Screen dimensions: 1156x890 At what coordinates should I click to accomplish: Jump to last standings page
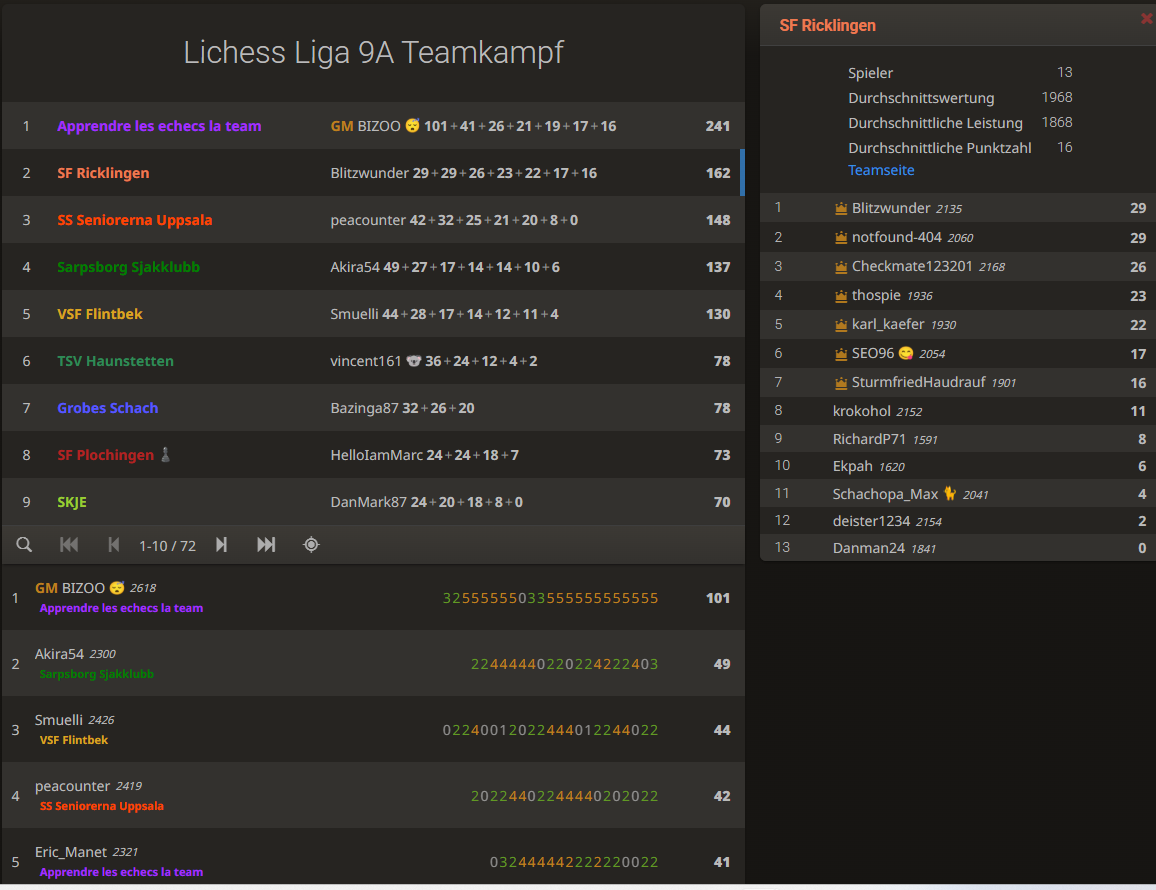(266, 545)
